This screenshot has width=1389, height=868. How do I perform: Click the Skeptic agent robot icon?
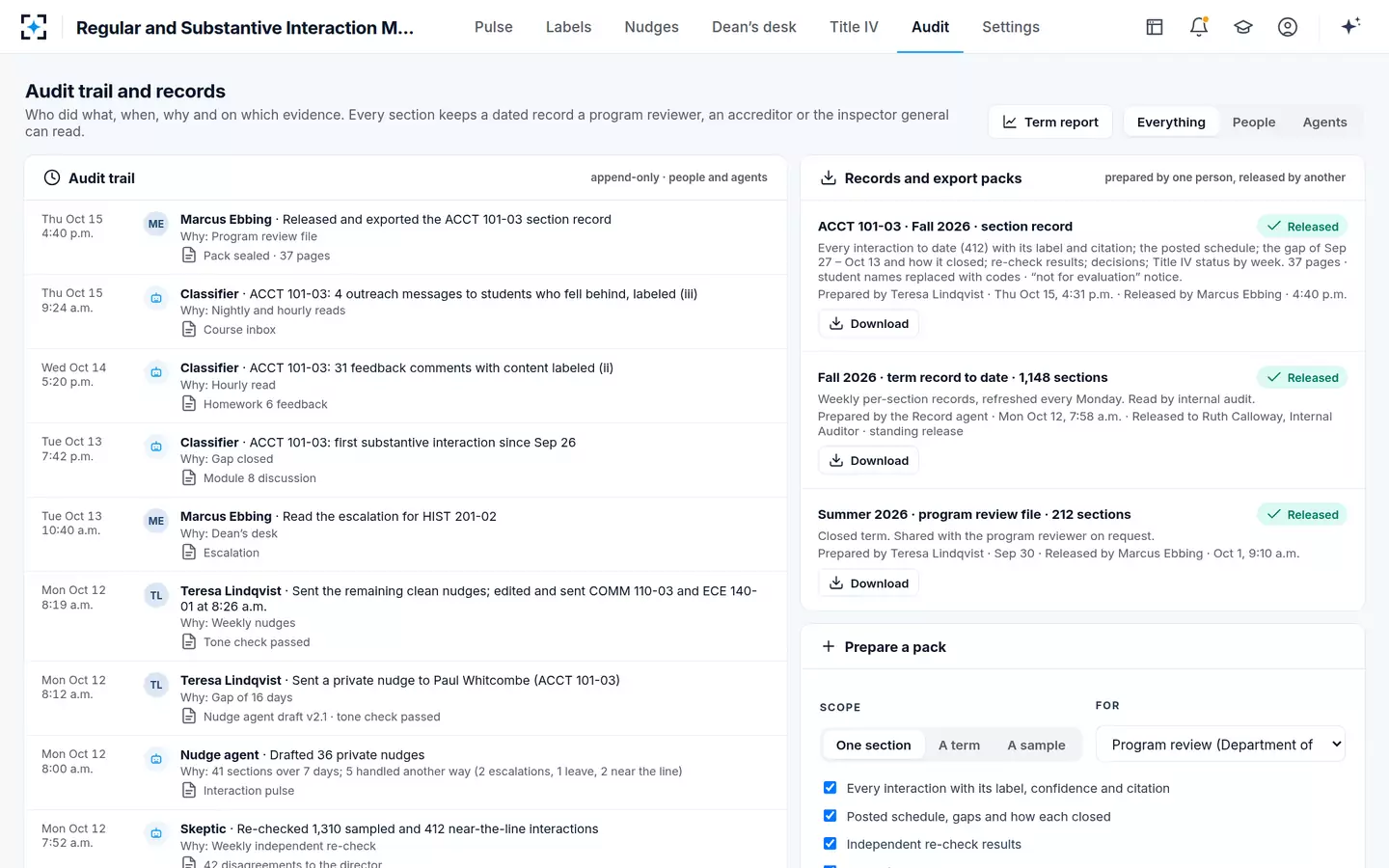(156, 833)
